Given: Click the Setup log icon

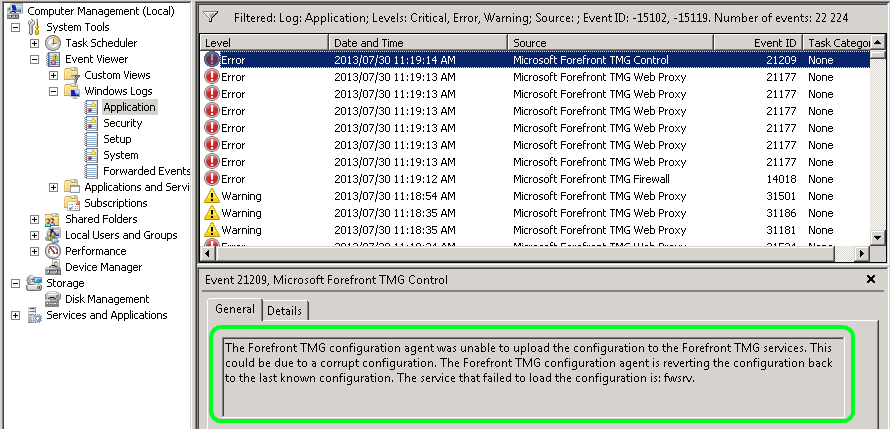Looking at the screenshot, I should pos(91,139).
